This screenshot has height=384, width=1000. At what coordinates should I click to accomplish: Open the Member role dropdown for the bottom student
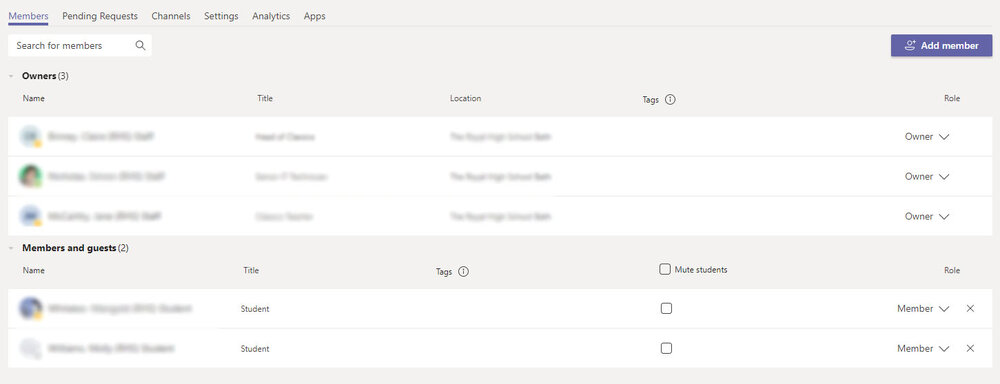pos(923,348)
